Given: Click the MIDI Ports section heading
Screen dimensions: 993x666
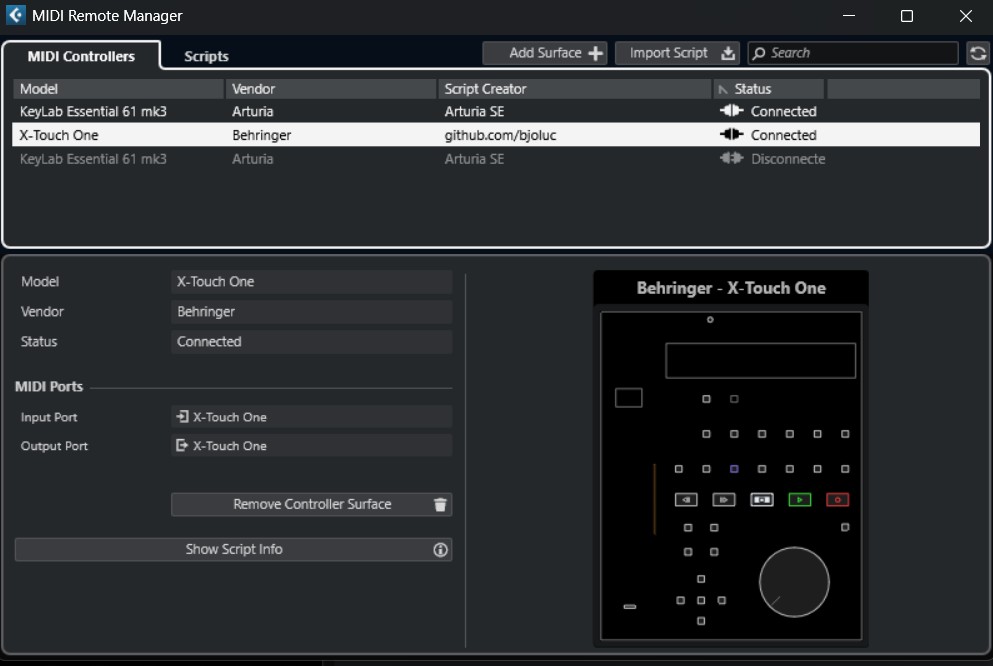Looking at the screenshot, I should tap(49, 386).
